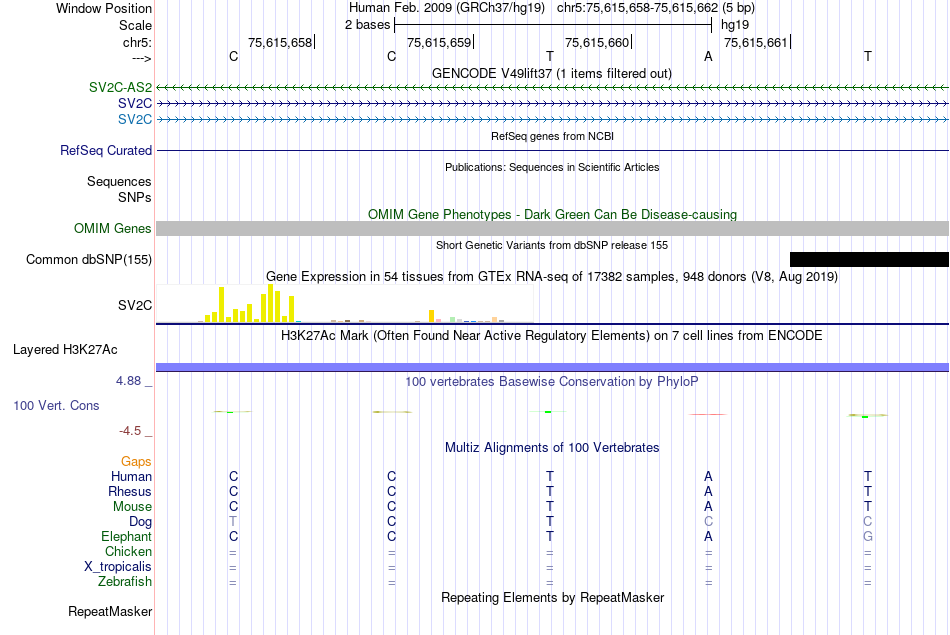Click the Sequences track label
The width and height of the screenshot is (950, 635).
coord(119,181)
